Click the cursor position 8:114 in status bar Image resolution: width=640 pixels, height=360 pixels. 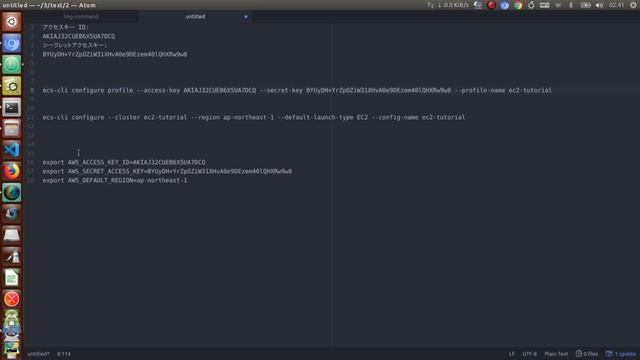click(x=64, y=354)
